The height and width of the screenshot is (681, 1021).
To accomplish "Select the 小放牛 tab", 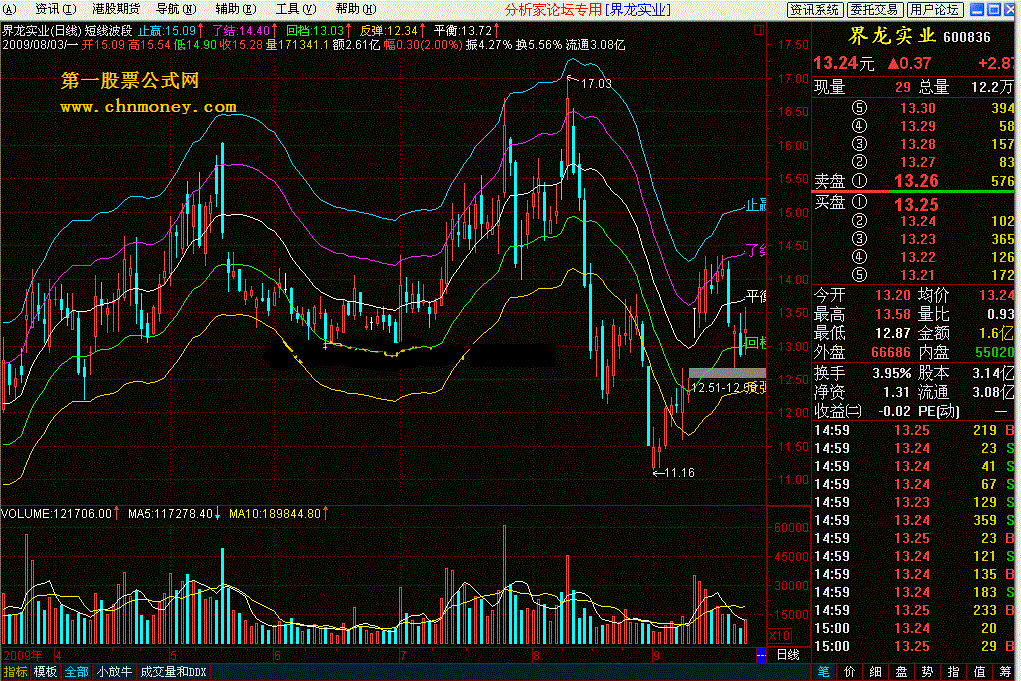I will (x=114, y=672).
